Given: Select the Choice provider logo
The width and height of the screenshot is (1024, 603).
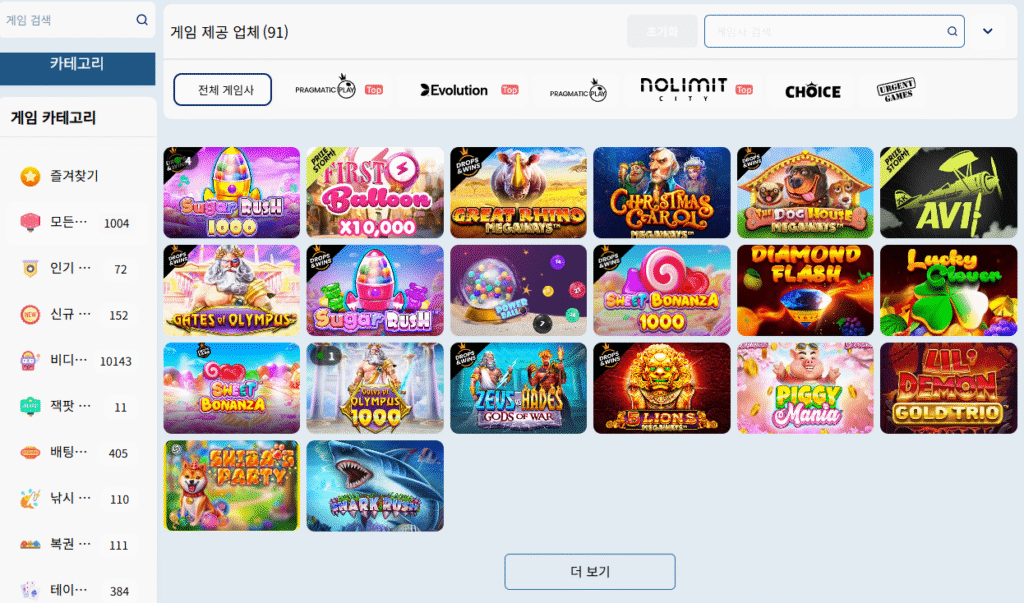Looking at the screenshot, I should tap(812, 91).
